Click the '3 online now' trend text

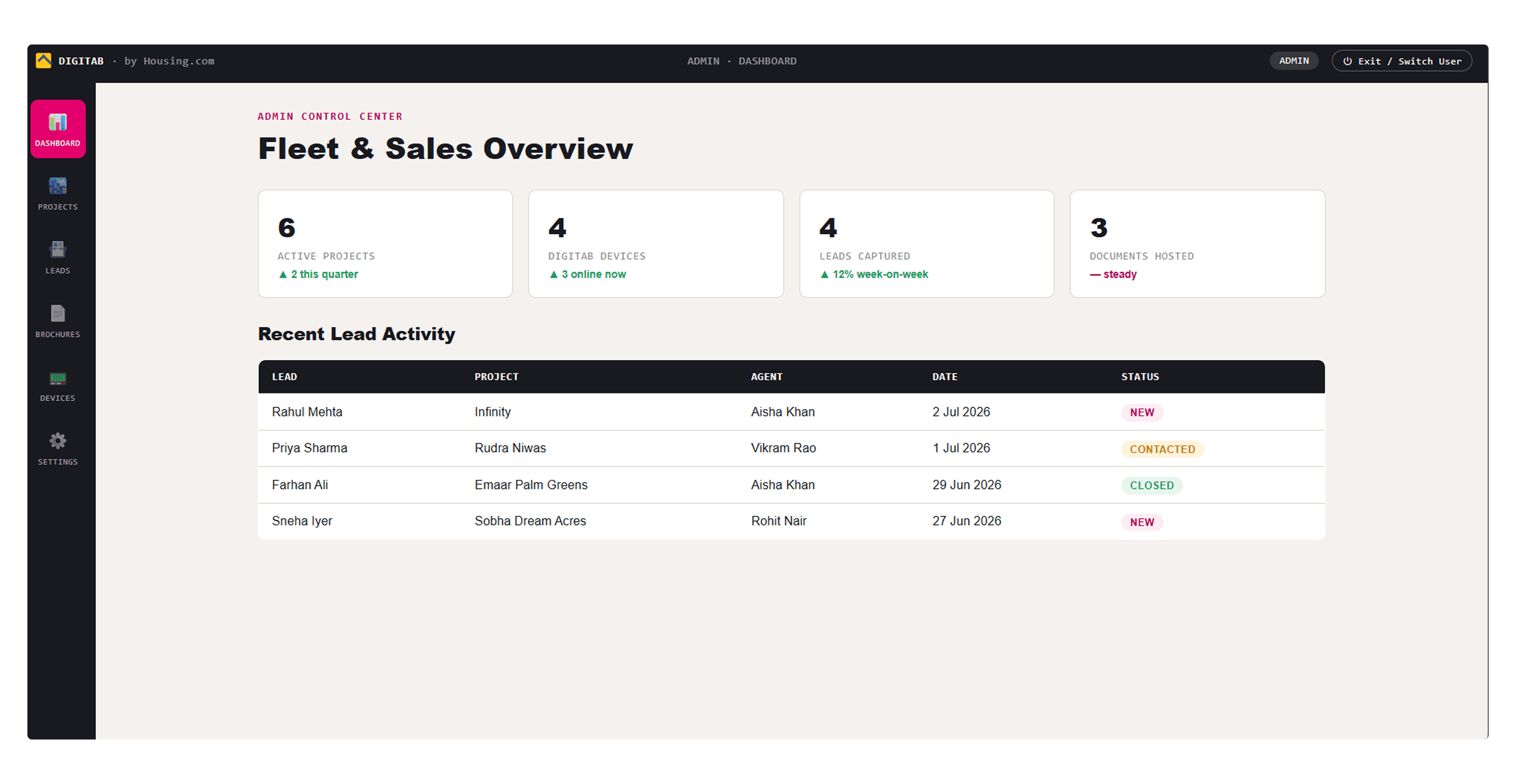587,274
